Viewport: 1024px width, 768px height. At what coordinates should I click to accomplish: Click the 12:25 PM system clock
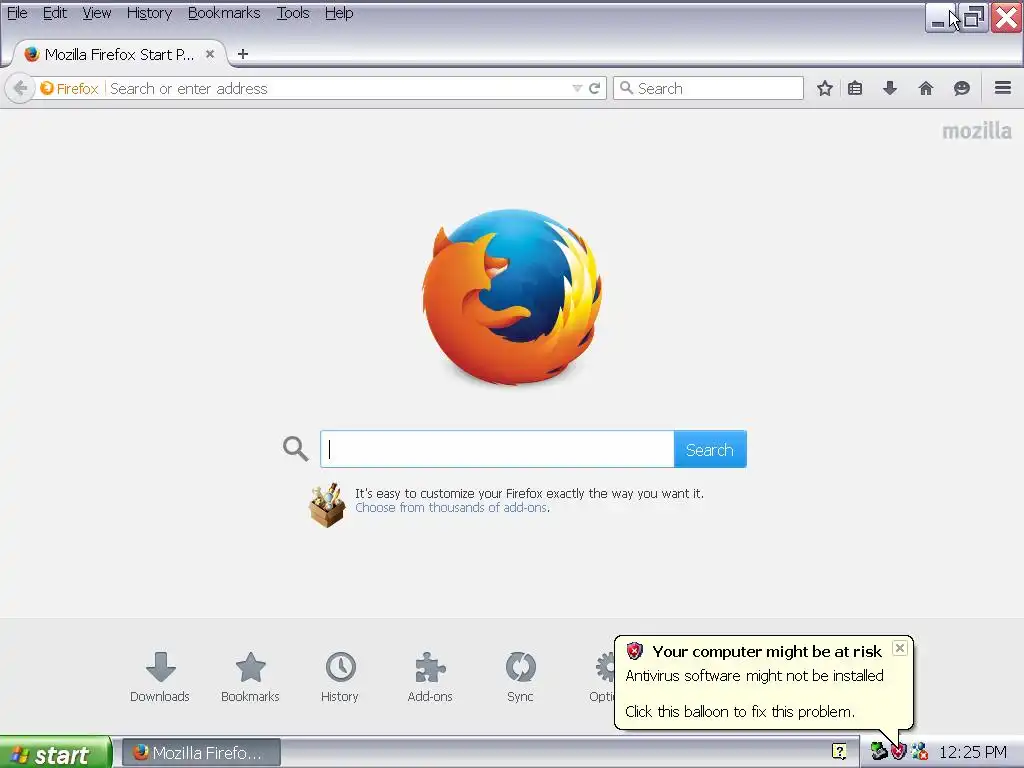972,752
